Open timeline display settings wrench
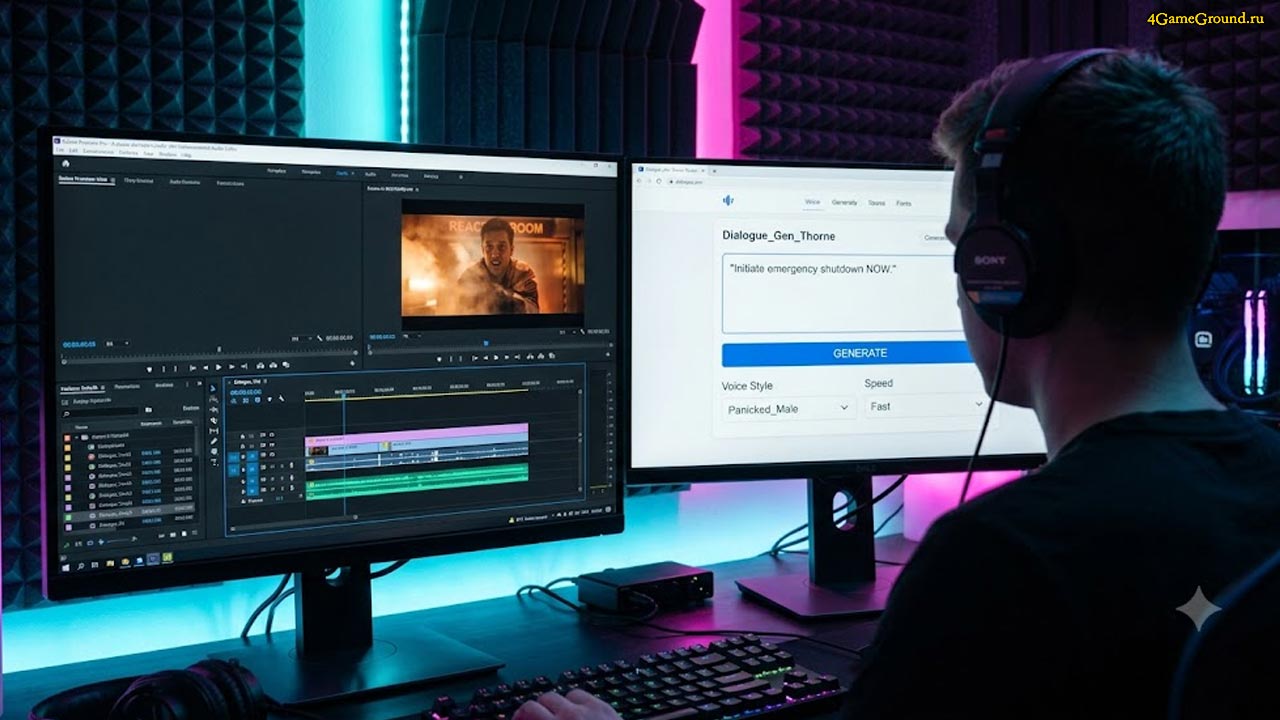This screenshot has height=720, width=1280. (x=282, y=400)
